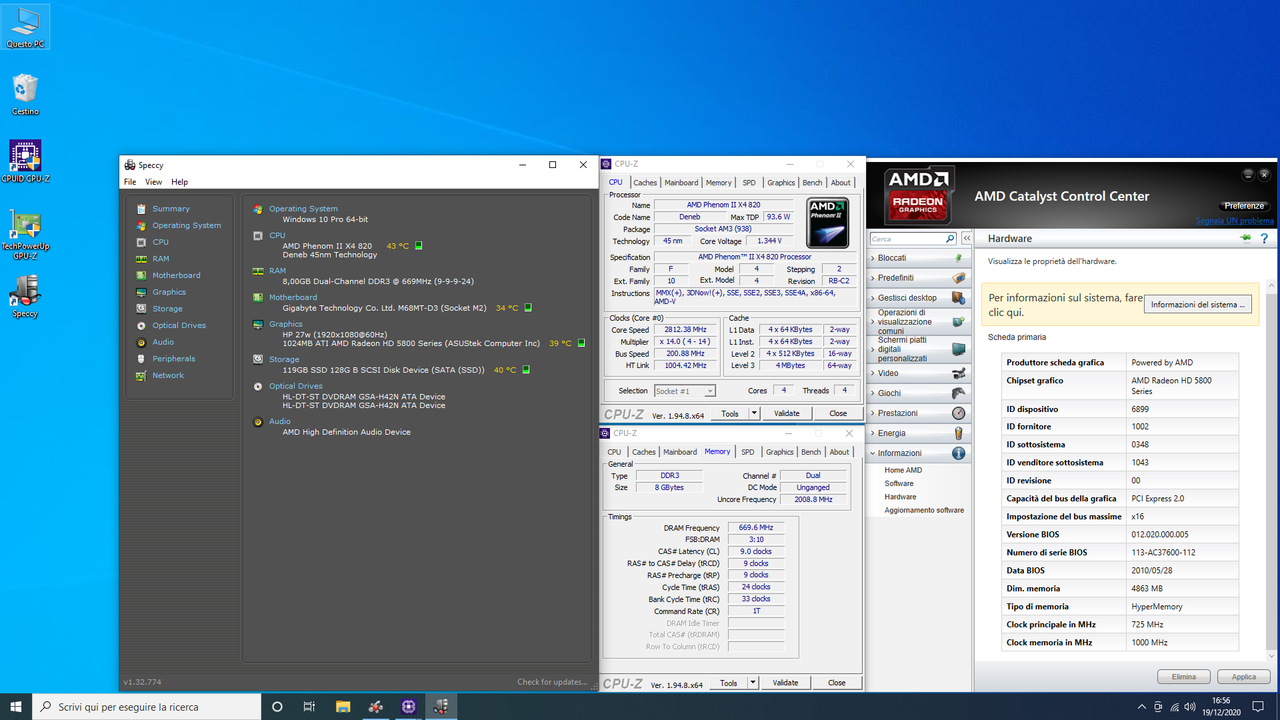Image resolution: width=1280 pixels, height=720 pixels.
Task: Click Check for updates in Speccy
Action: tap(552, 682)
